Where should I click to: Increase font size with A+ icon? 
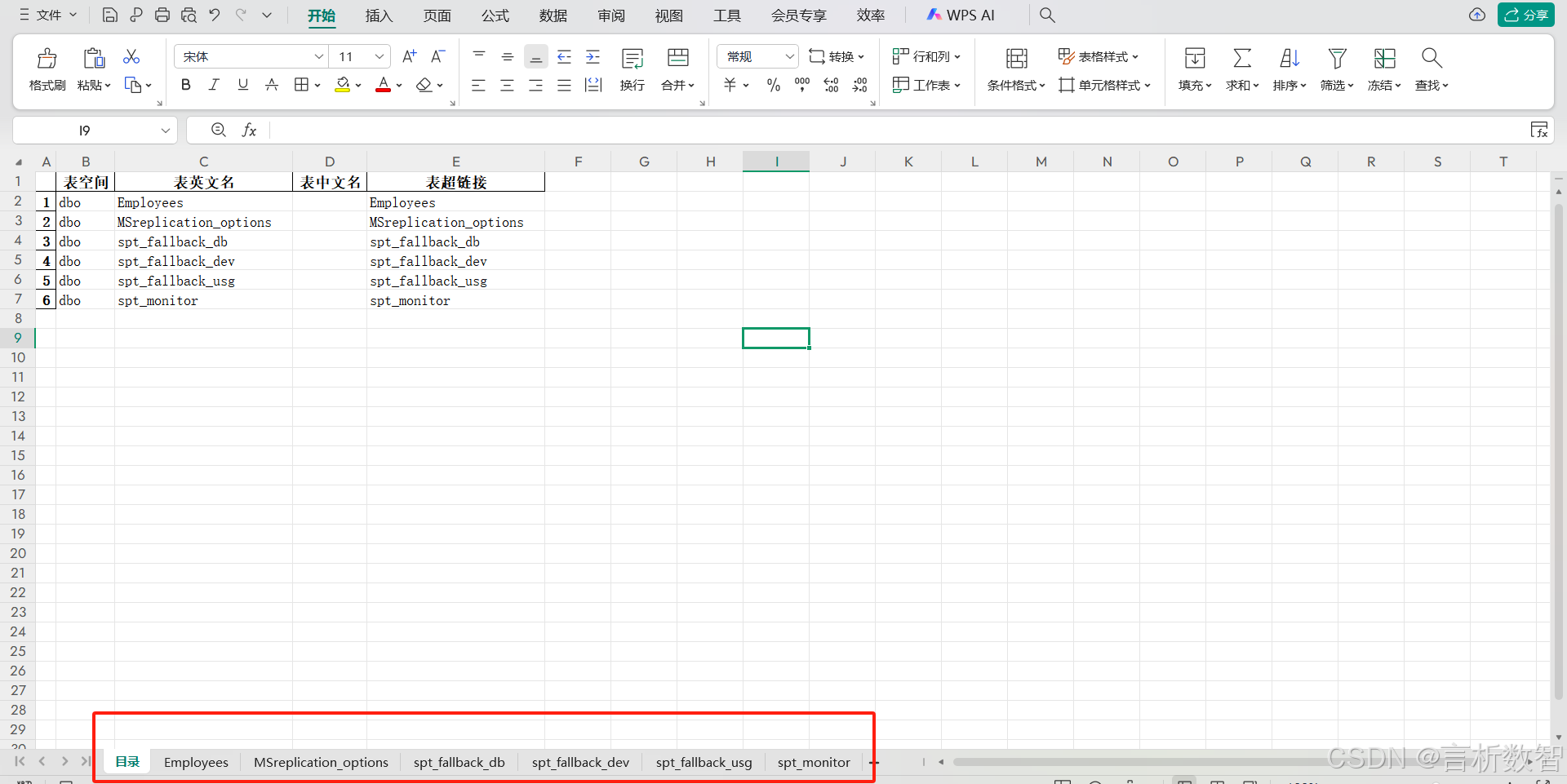point(410,56)
